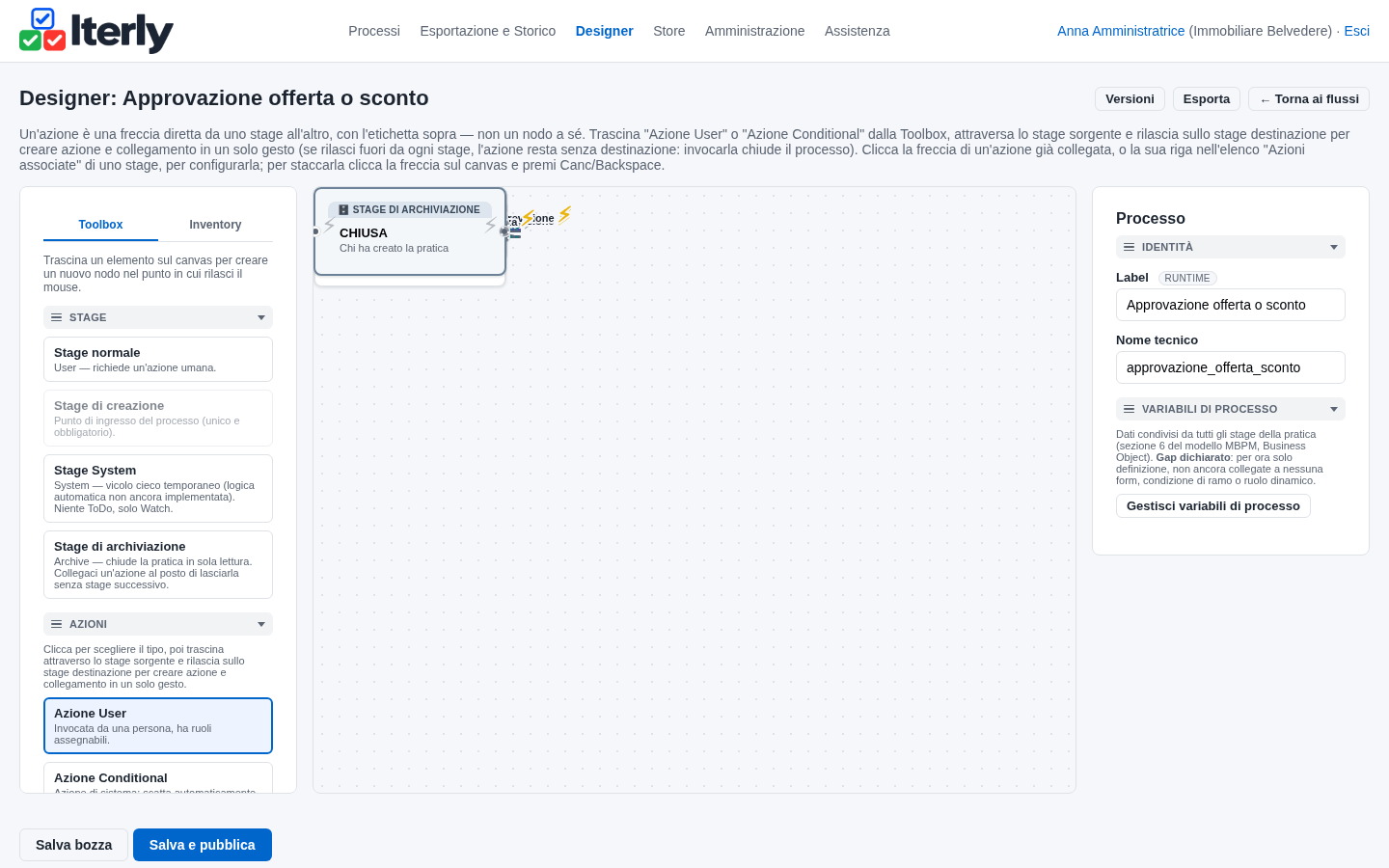Click the archive icon on the CHIUSA stage
The width and height of the screenshot is (1389, 868).
(343, 209)
